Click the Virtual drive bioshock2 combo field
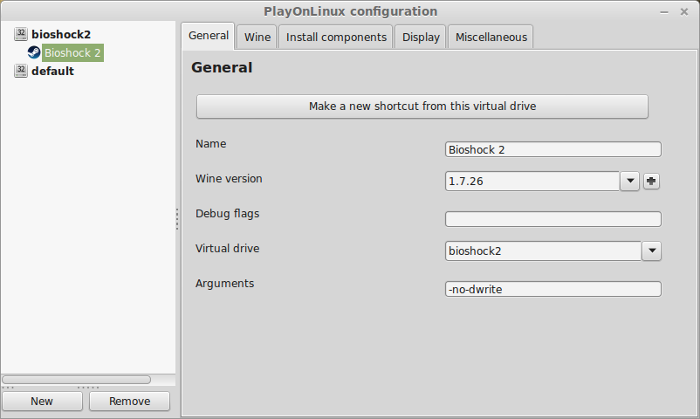Screen dimensions: 700x419 click(543, 251)
